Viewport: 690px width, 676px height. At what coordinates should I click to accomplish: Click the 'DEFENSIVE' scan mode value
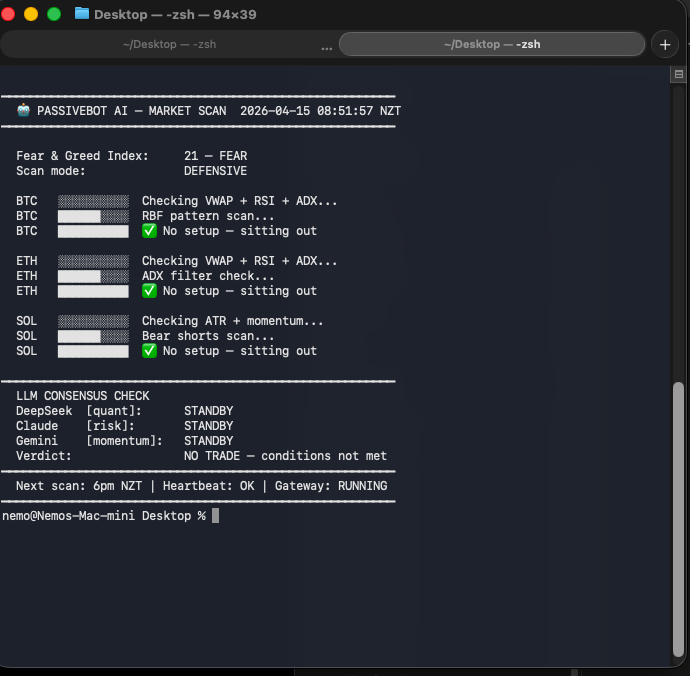(215, 171)
